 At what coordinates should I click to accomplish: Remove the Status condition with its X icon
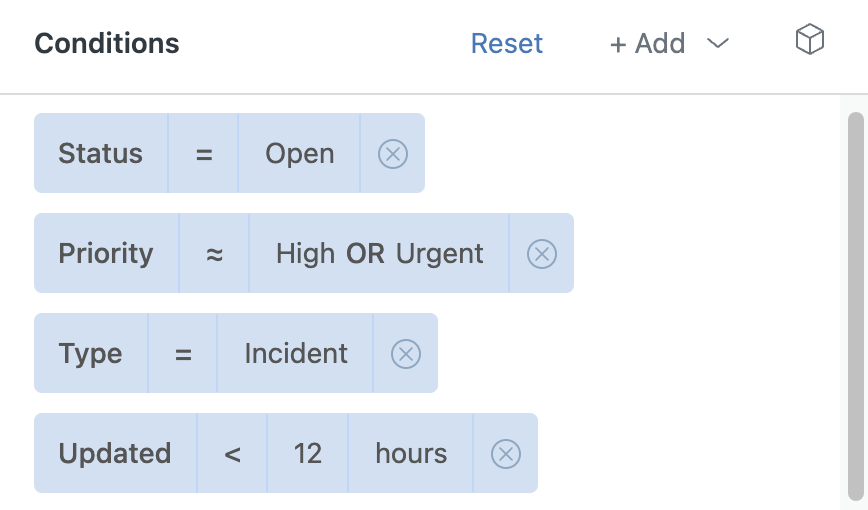393,153
